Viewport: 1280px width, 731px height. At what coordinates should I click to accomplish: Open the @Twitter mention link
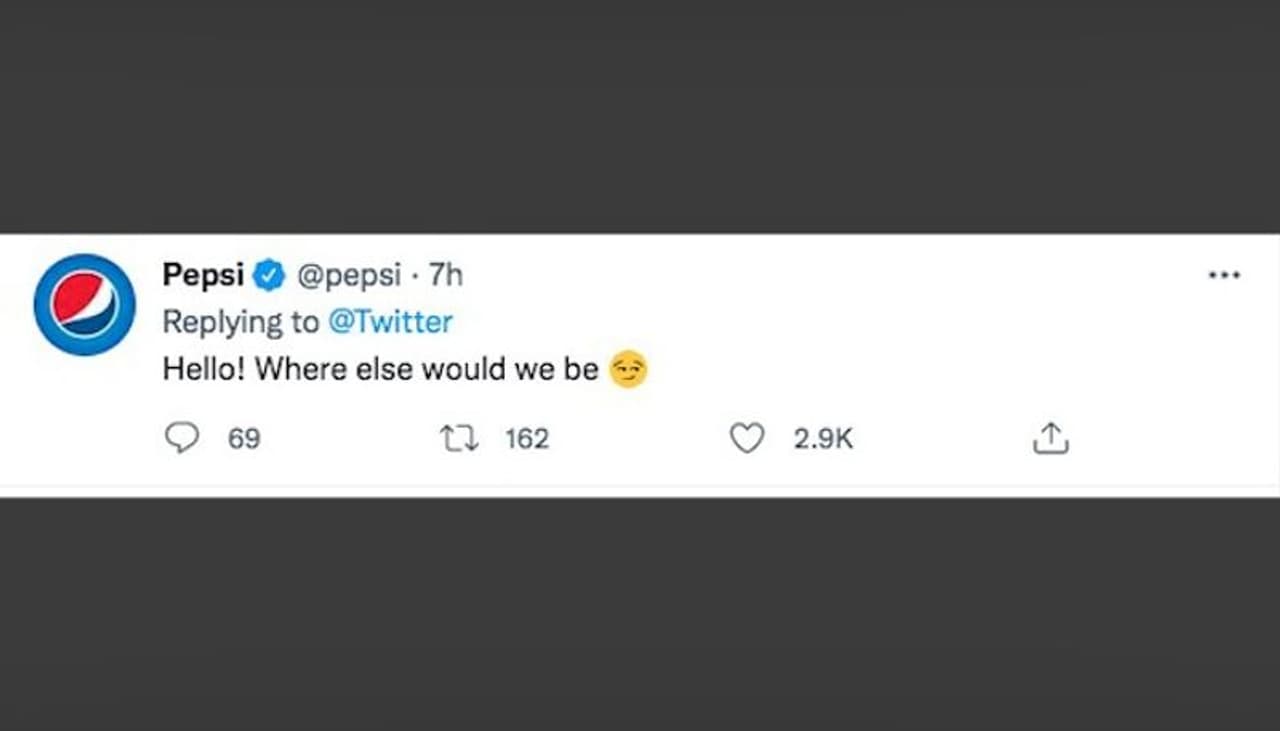click(x=390, y=322)
